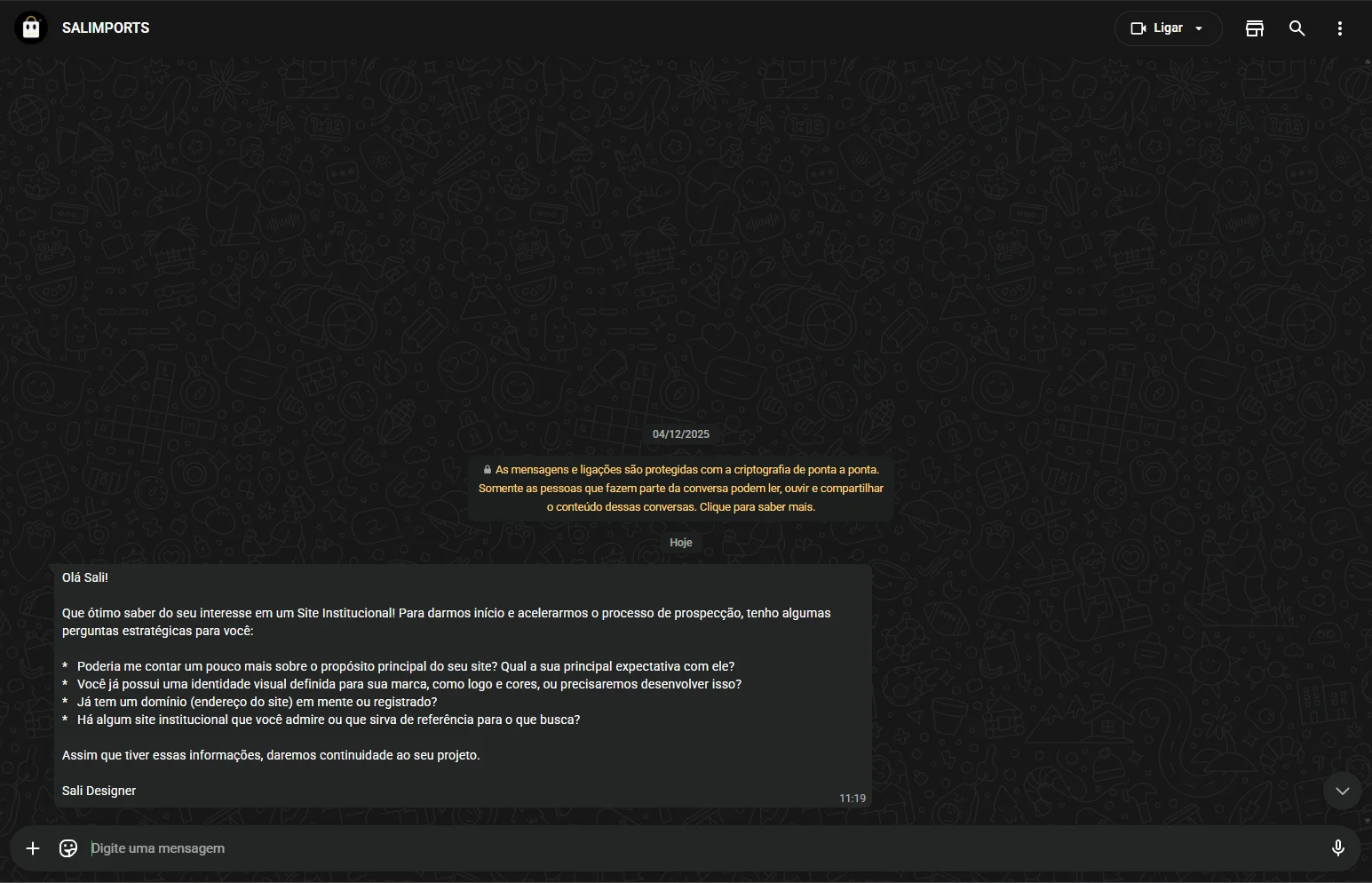
Task: Click the video camera icon beside Ligar
Action: coord(1138,28)
